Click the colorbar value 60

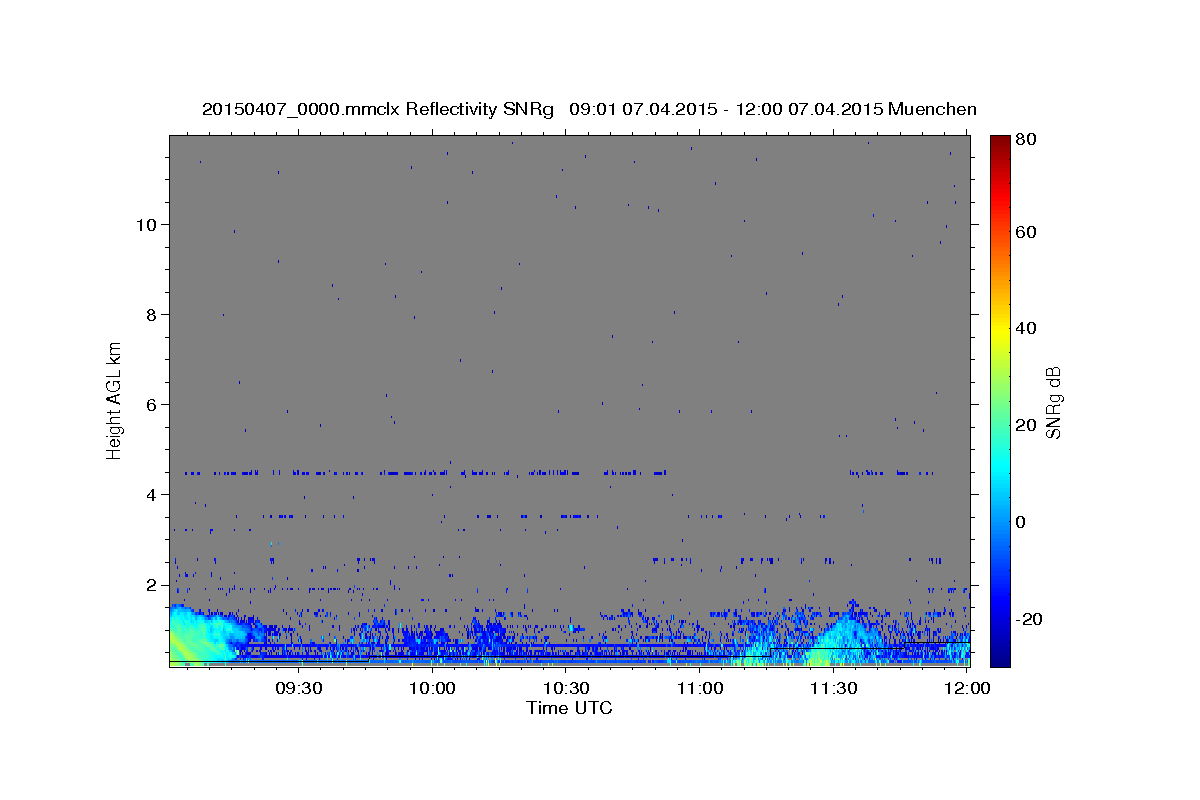pyautogui.click(x=1025, y=232)
